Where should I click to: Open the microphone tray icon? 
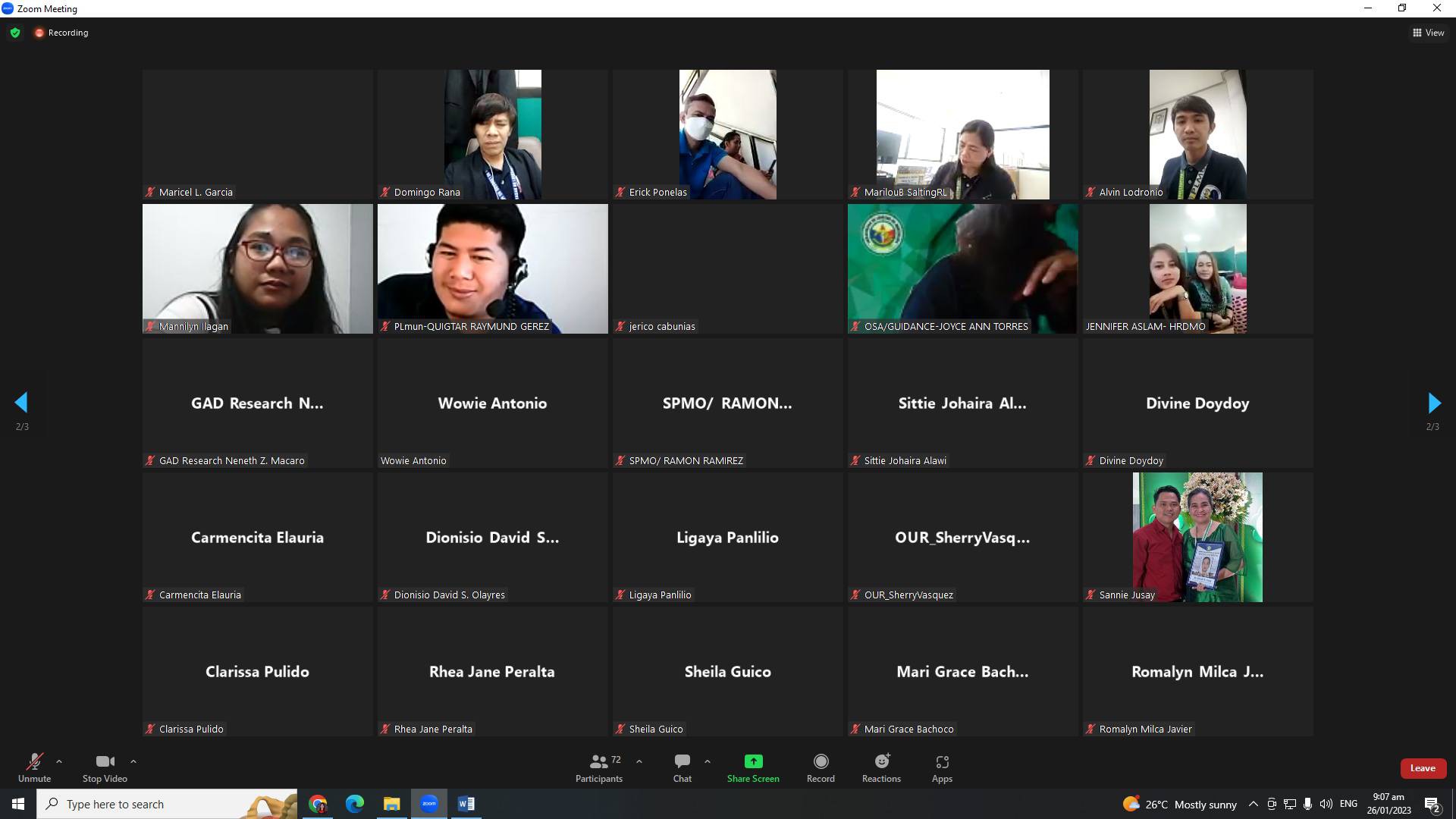coord(1307,804)
